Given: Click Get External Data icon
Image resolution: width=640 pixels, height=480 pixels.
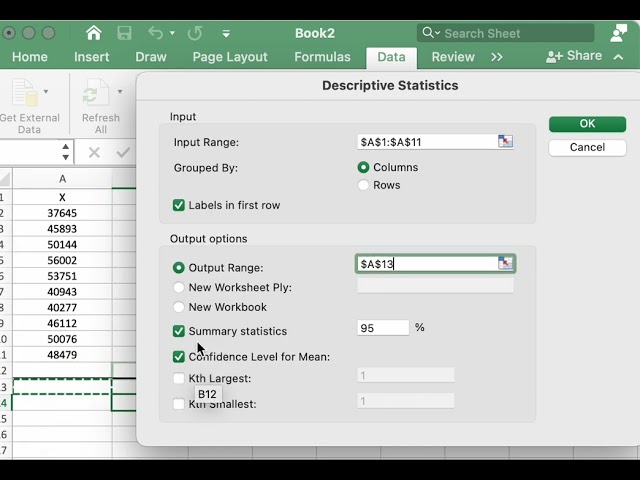Looking at the screenshot, I should click(24, 93).
